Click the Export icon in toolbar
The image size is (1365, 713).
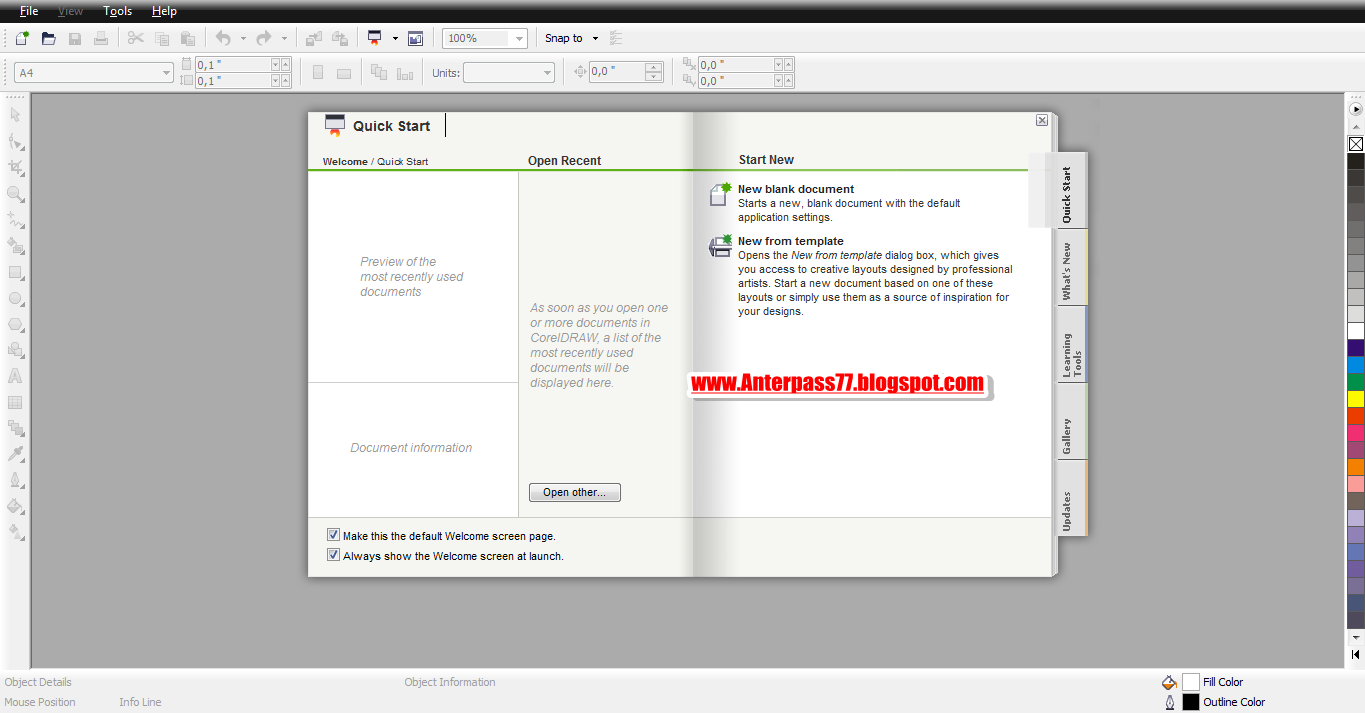click(x=340, y=38)
